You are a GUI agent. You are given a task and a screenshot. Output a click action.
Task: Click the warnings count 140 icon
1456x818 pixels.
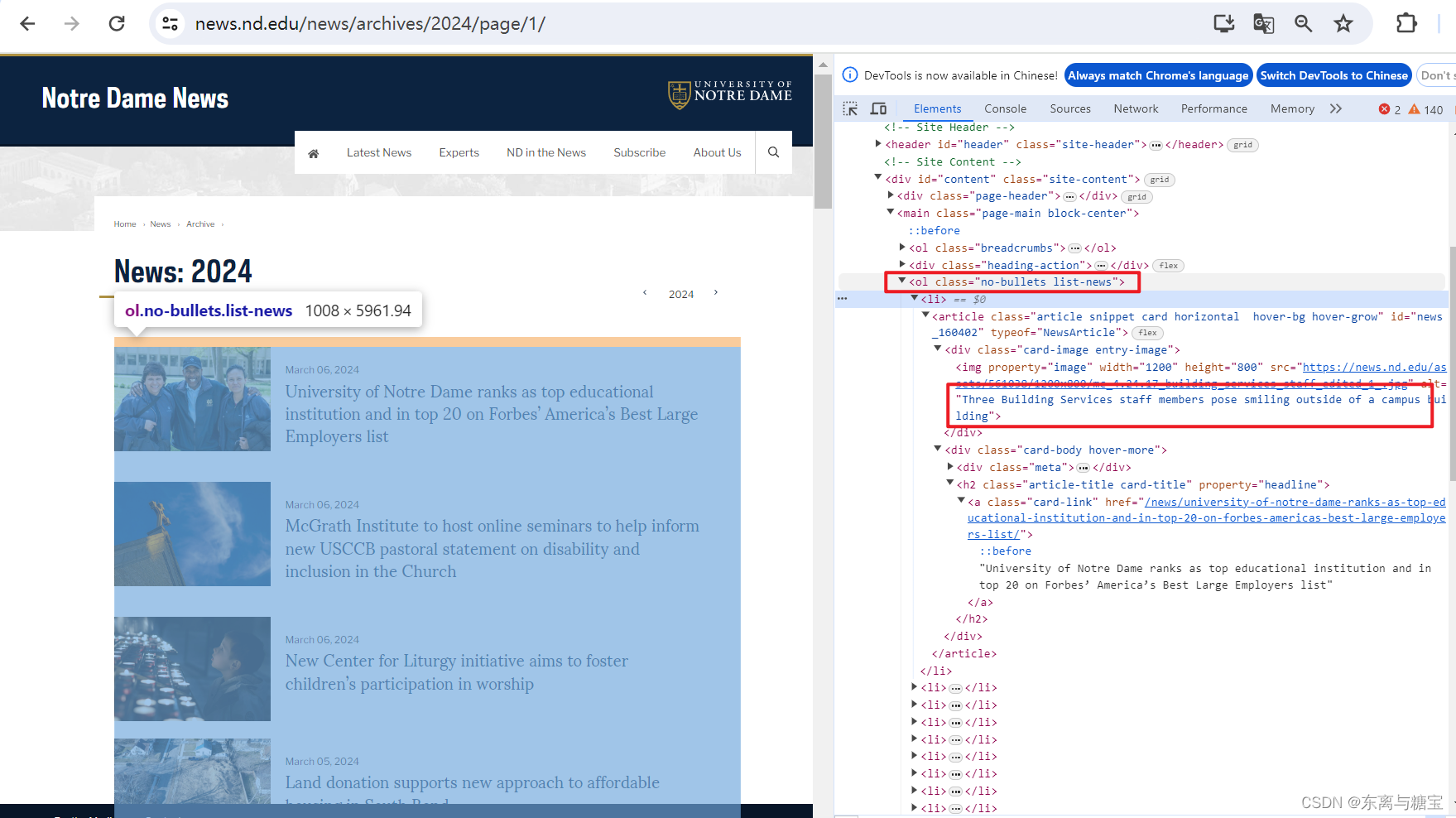point(1426,109)
